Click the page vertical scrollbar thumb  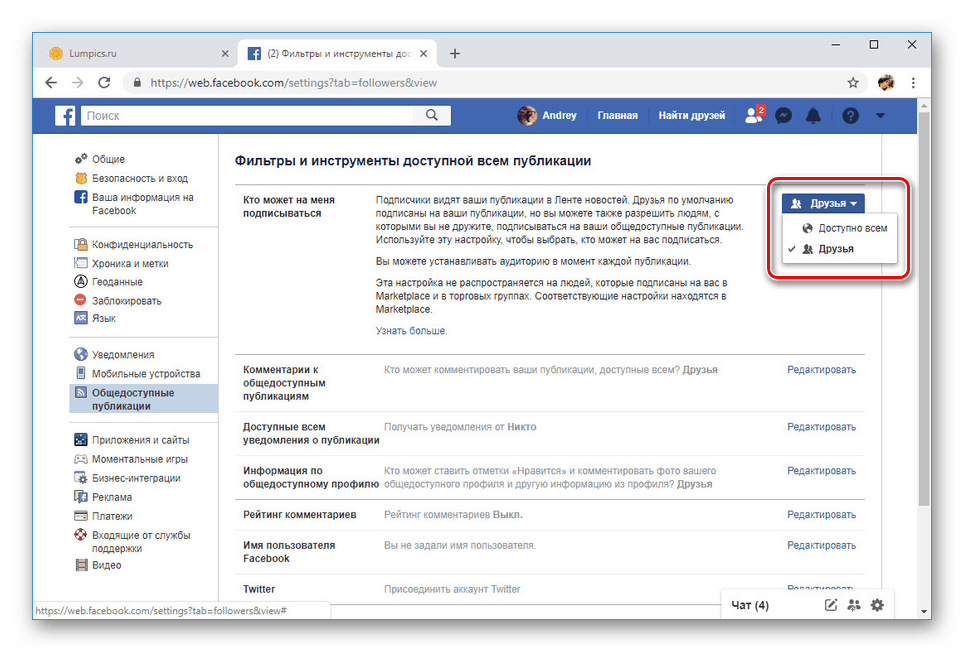[923, 309]
